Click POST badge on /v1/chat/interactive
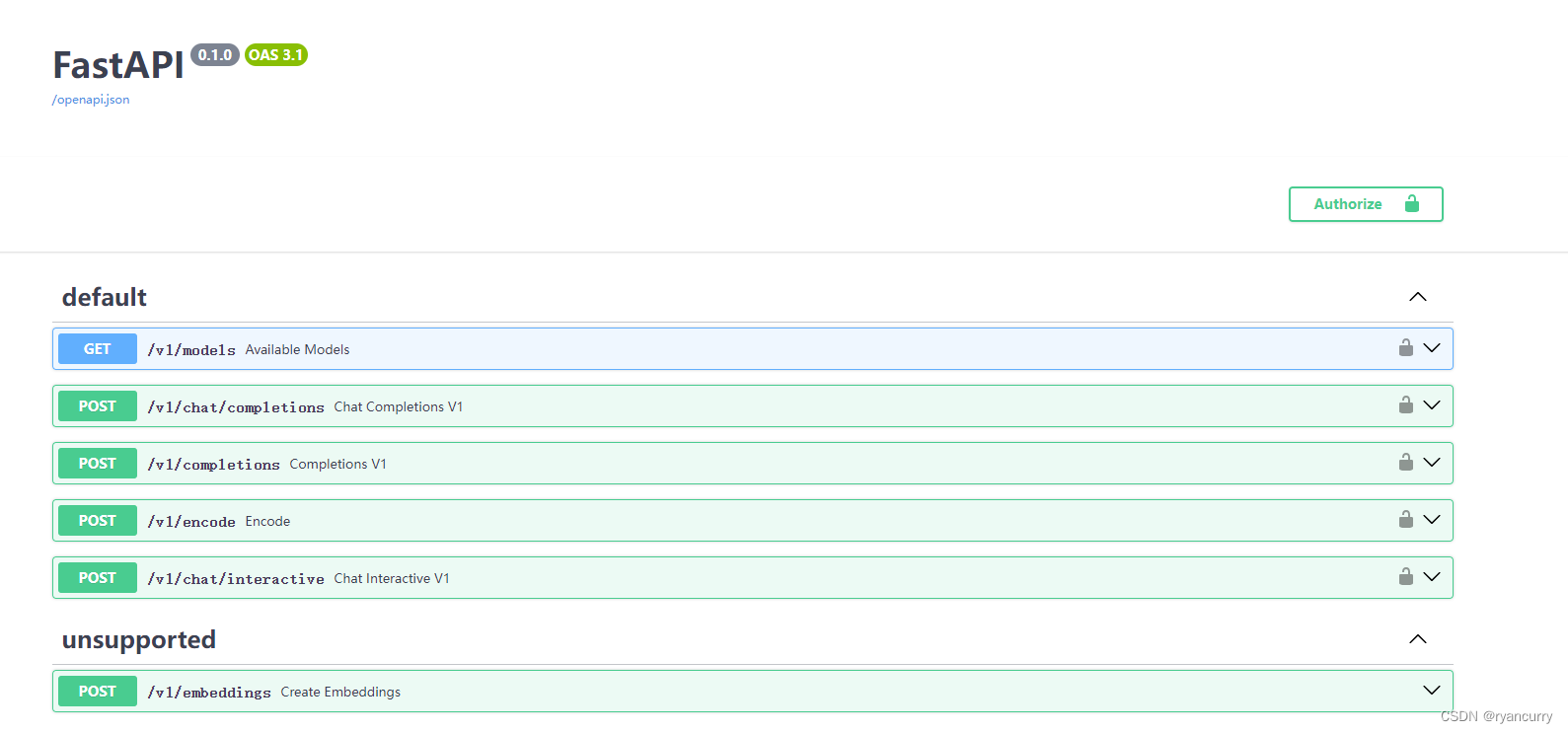This screenshot has width=1568, height=733. coord(98,578)
